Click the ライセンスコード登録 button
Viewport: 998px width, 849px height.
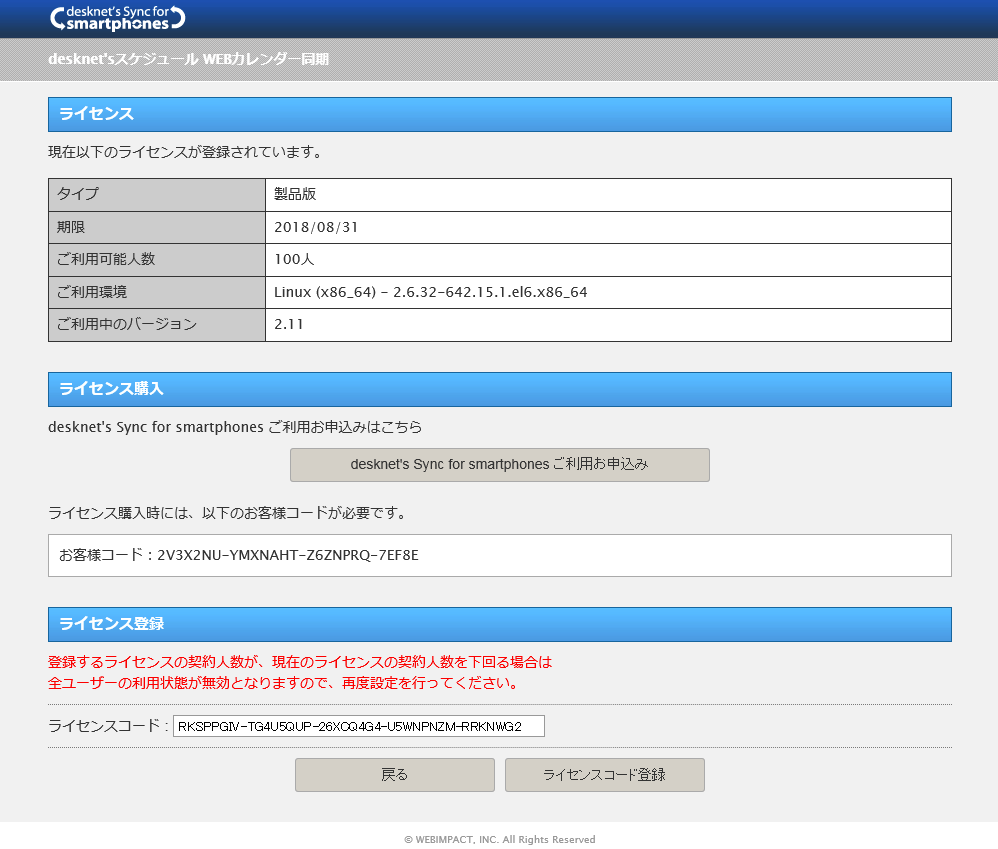pos(605,775)
